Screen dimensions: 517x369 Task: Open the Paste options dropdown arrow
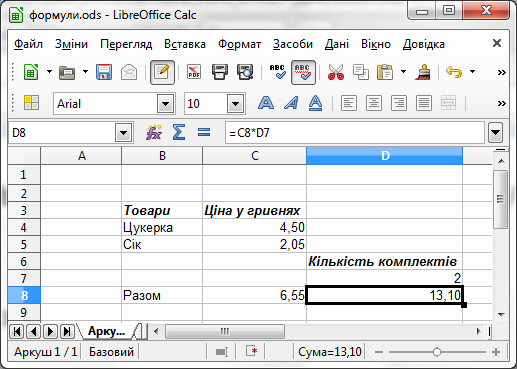point(403,71)
